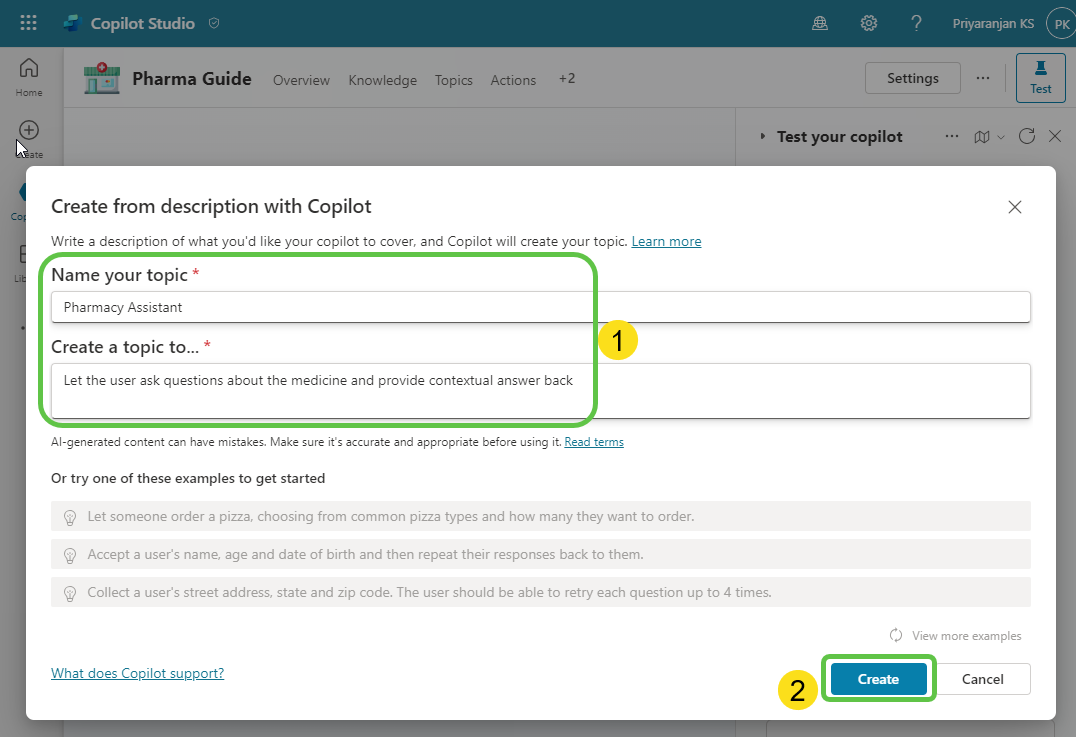Close the Create from description dialog

(1014, 207)
